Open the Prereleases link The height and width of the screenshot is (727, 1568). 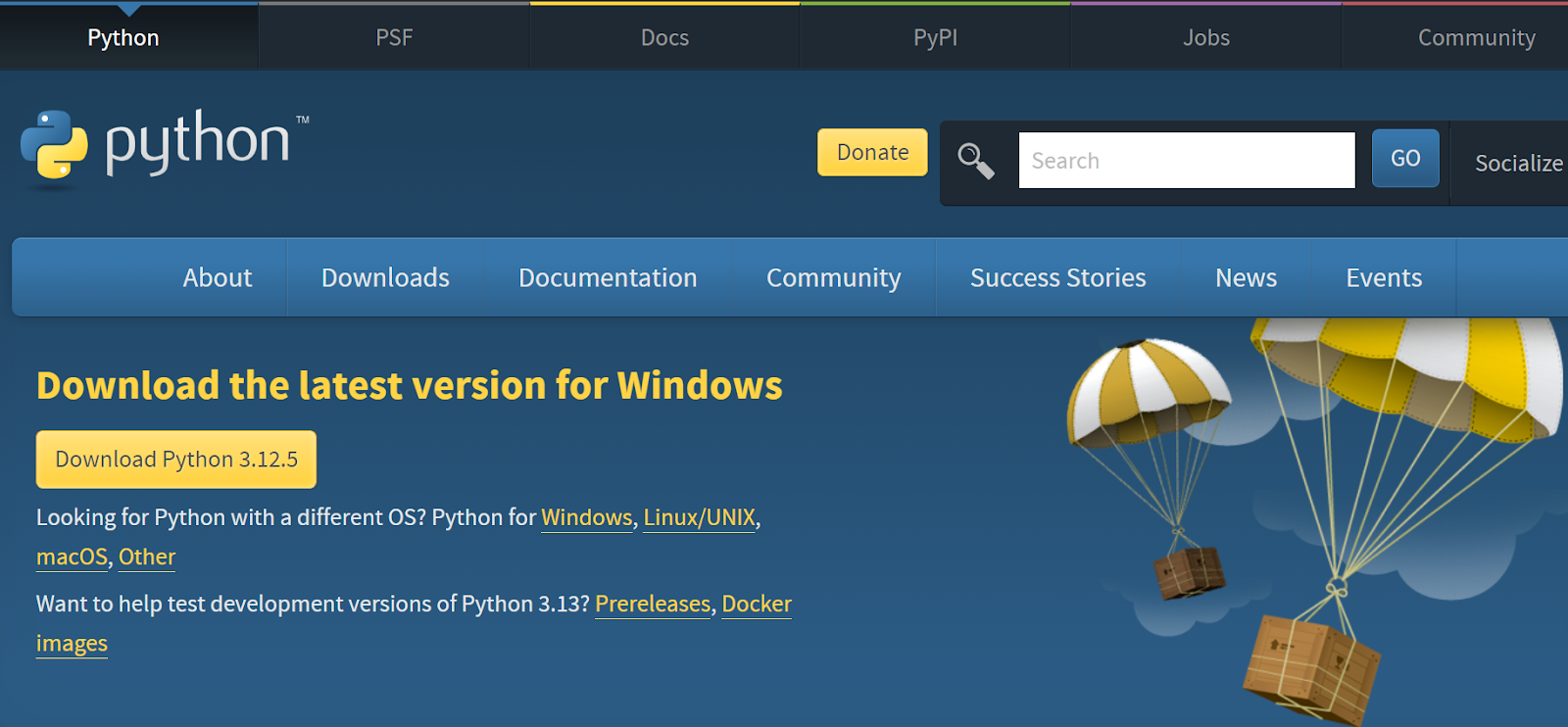point(653,604)
